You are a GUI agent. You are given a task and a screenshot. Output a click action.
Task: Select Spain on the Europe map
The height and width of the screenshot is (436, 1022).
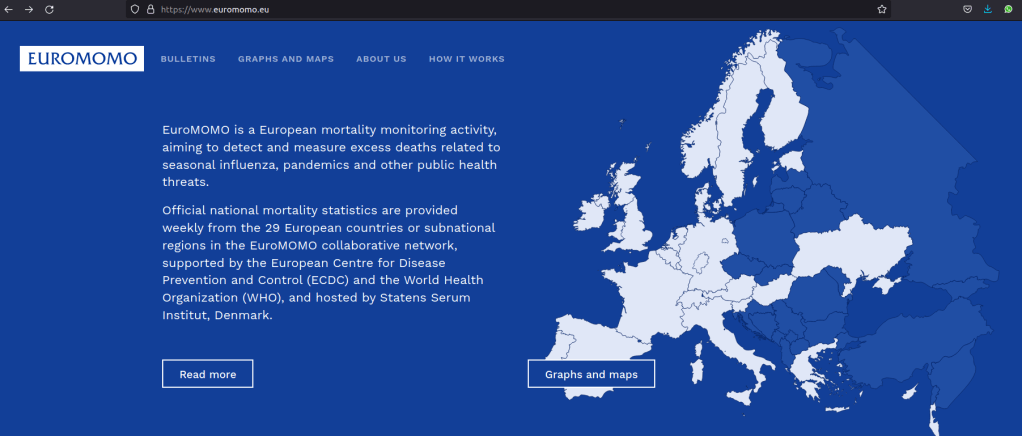tap(600, 350)
